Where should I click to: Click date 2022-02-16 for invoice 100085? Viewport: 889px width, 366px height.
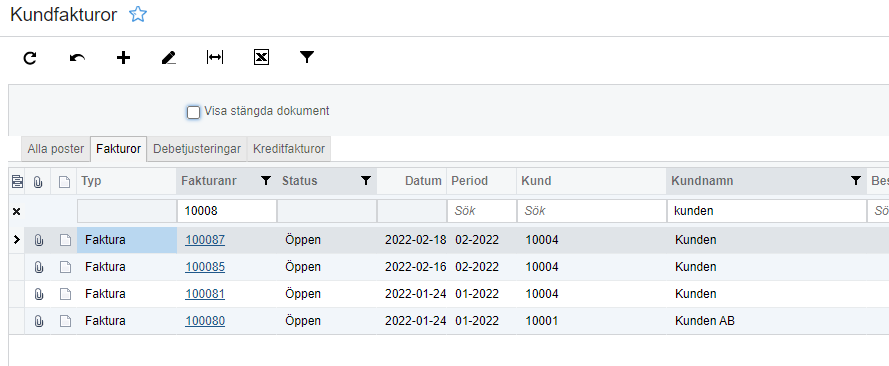(416, 267)
